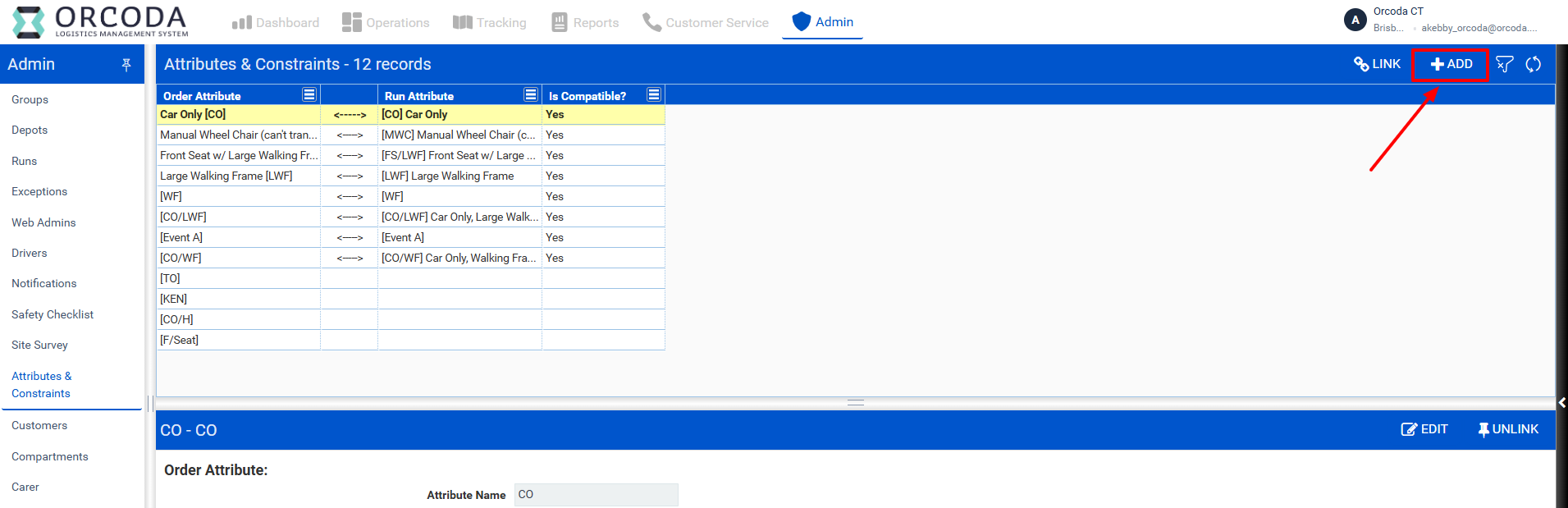
Task: Select the [CO/LWF] order attribute row
Action: tap(238, 217)
